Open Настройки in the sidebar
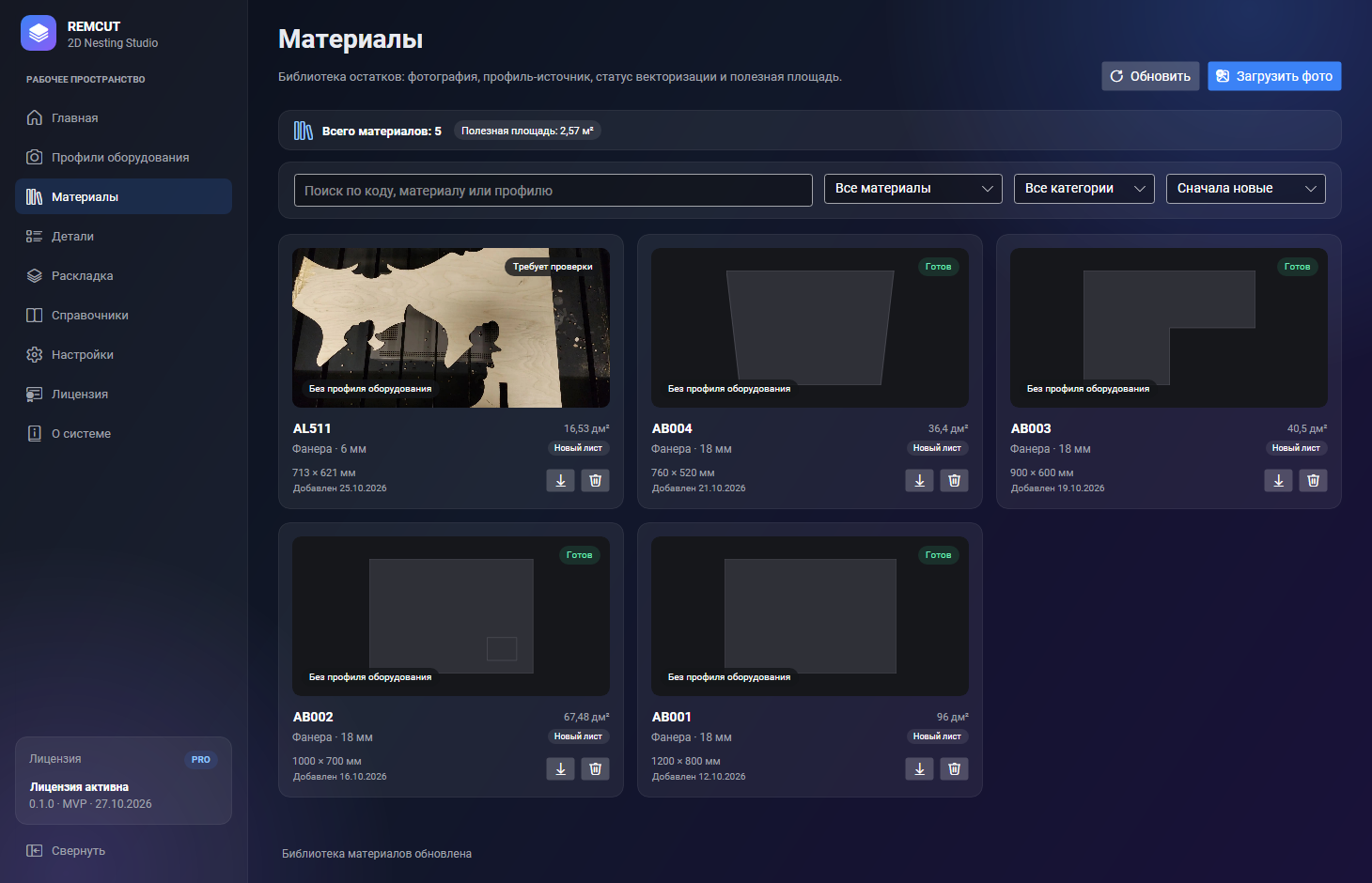Viewport: 1372px width, 883px height. [124, 354]
